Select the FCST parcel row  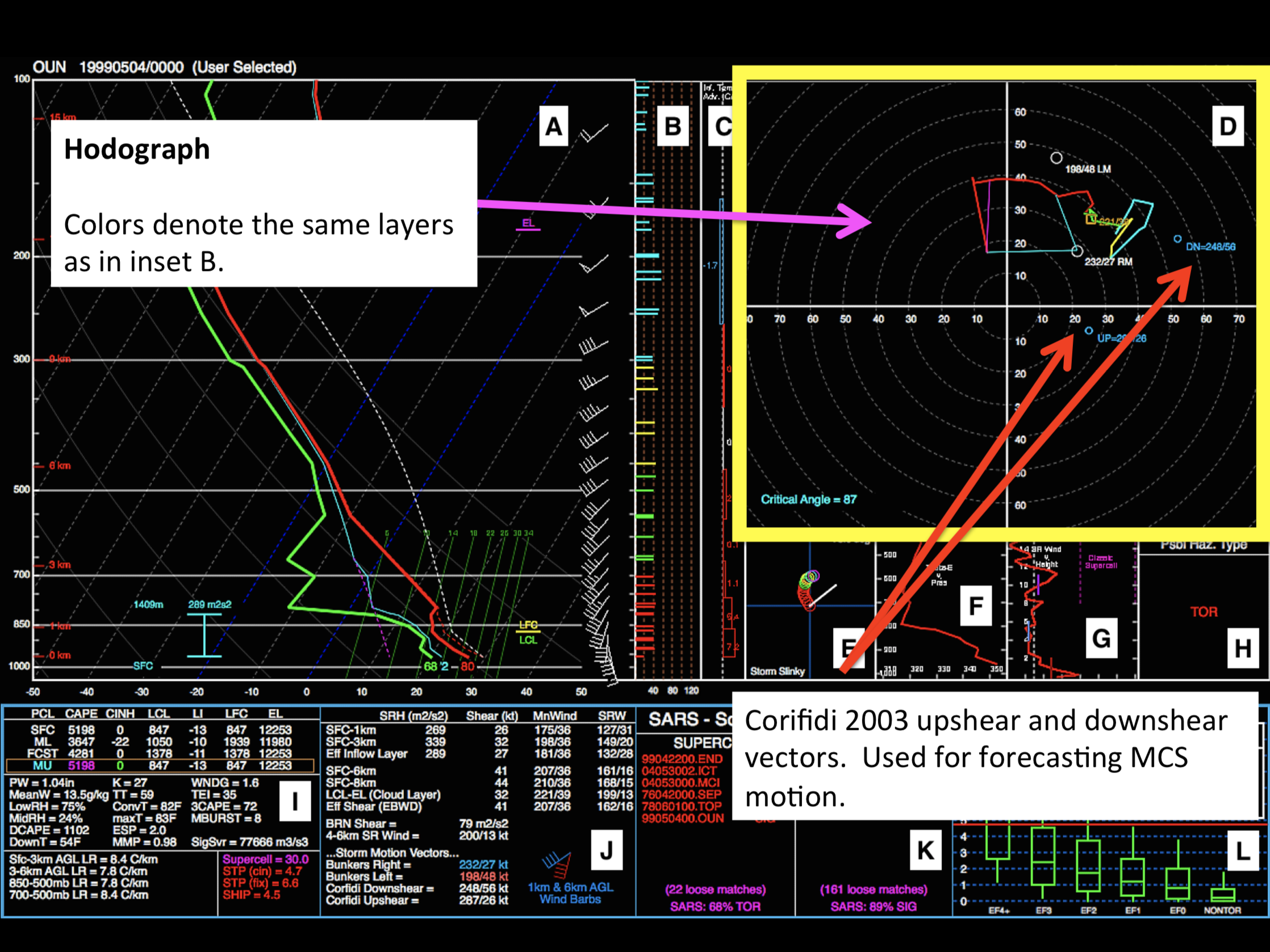tap(160, 753)
